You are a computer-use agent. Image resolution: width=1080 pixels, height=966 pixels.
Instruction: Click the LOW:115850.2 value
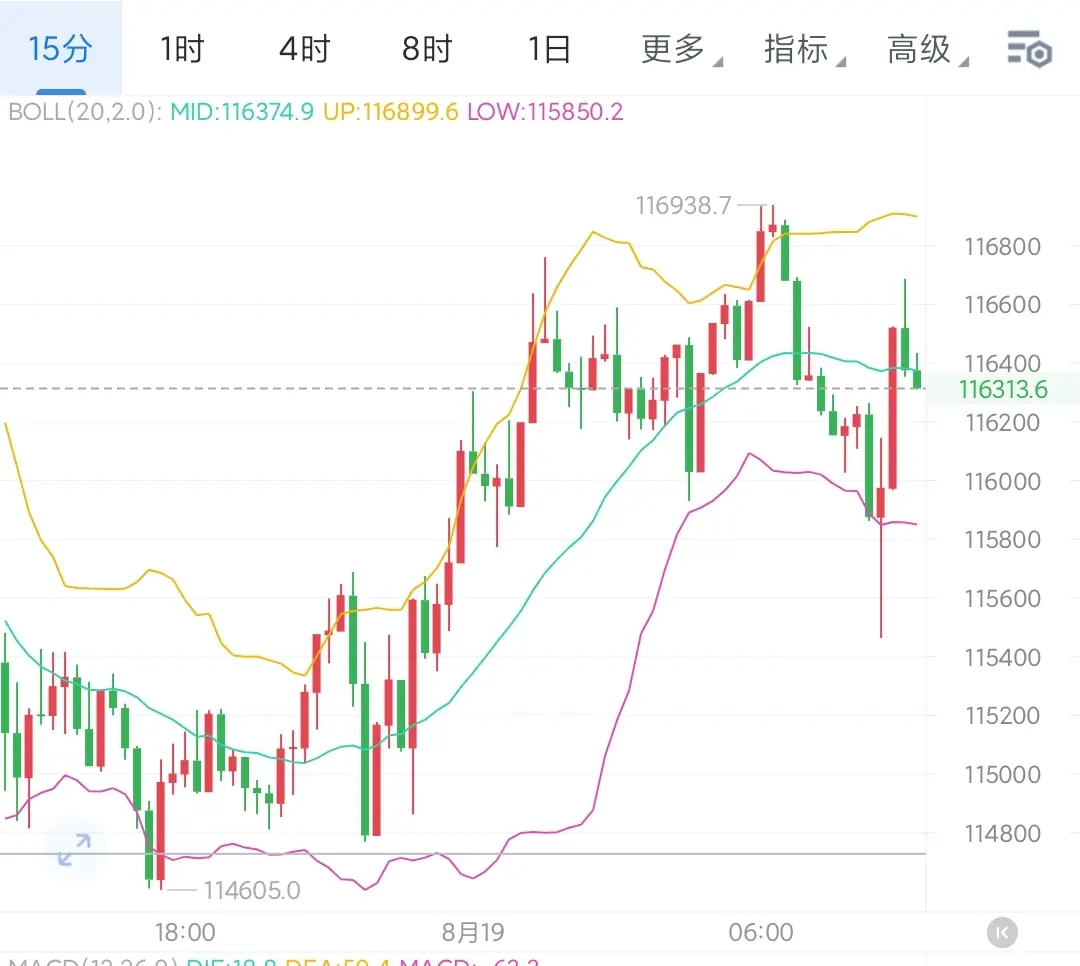[545, 112]
